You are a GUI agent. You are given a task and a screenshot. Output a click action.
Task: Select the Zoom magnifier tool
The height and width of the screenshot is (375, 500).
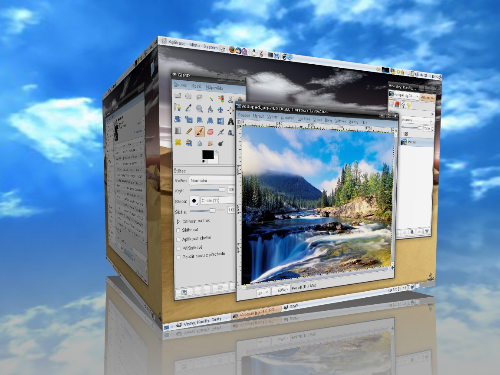point(199,109)
